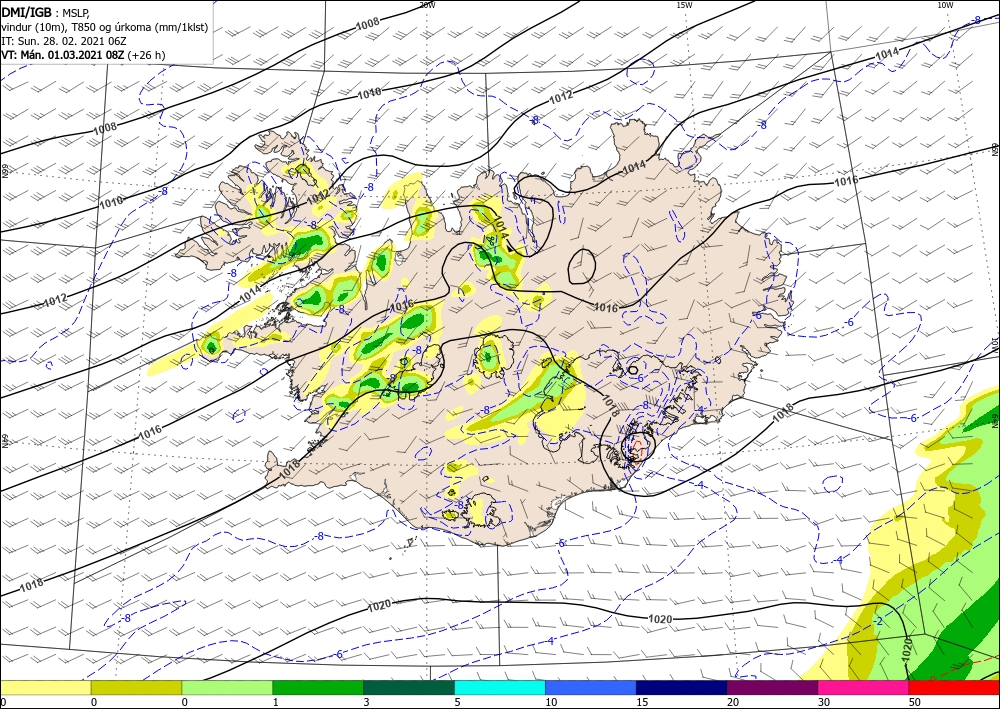Click the red legend block above 50
This screenshot has width=1000, height=709.
pos(954,687)
